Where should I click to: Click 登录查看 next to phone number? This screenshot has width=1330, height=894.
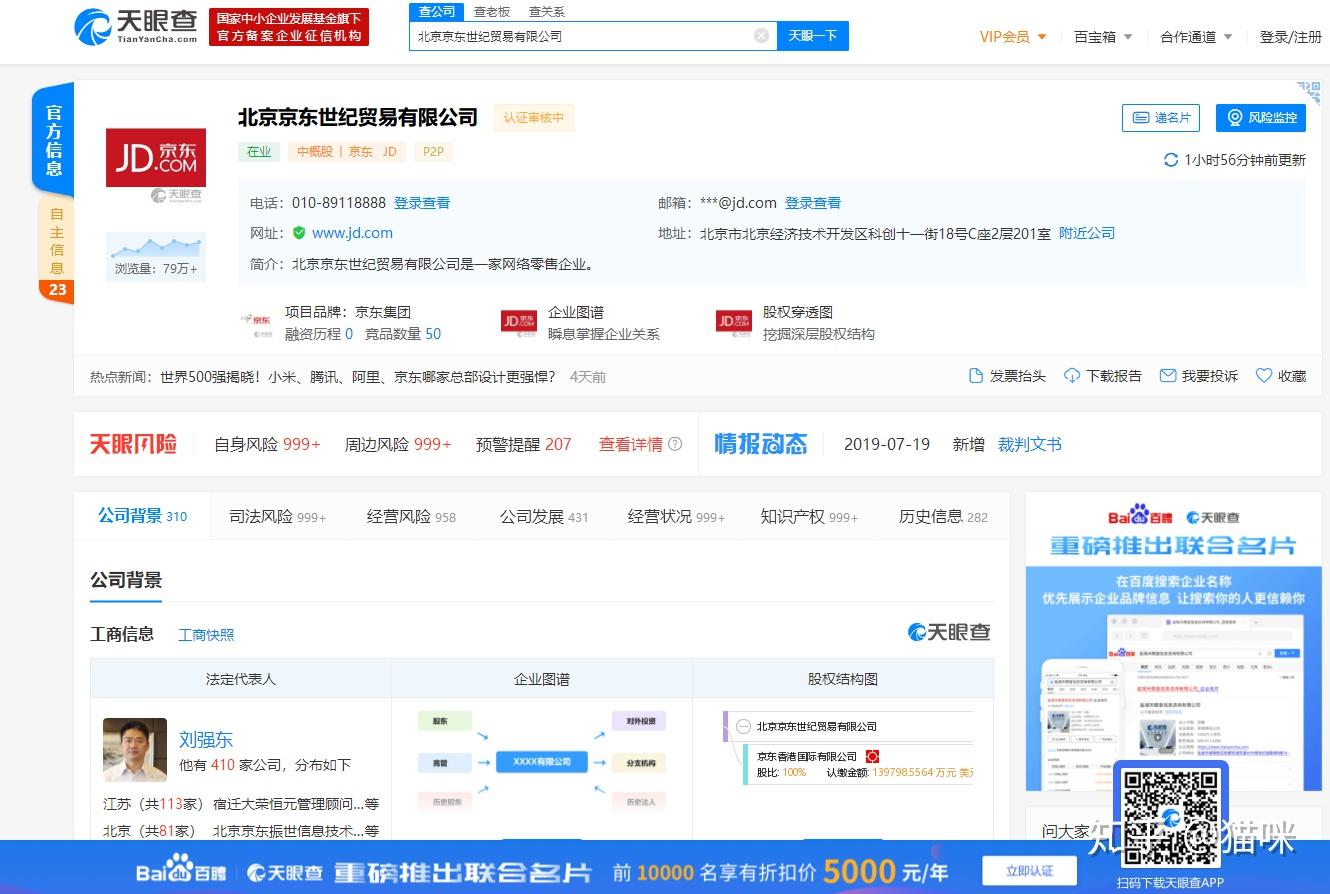[x=422, y=203]
